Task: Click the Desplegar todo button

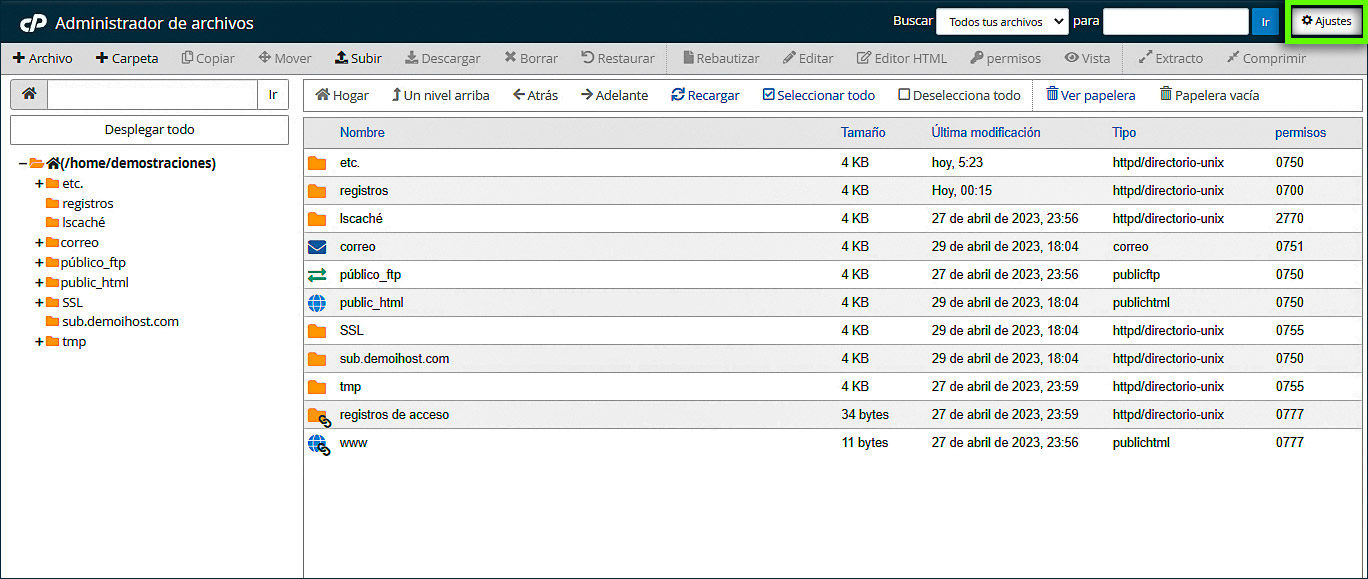Action: coord(149,129)
